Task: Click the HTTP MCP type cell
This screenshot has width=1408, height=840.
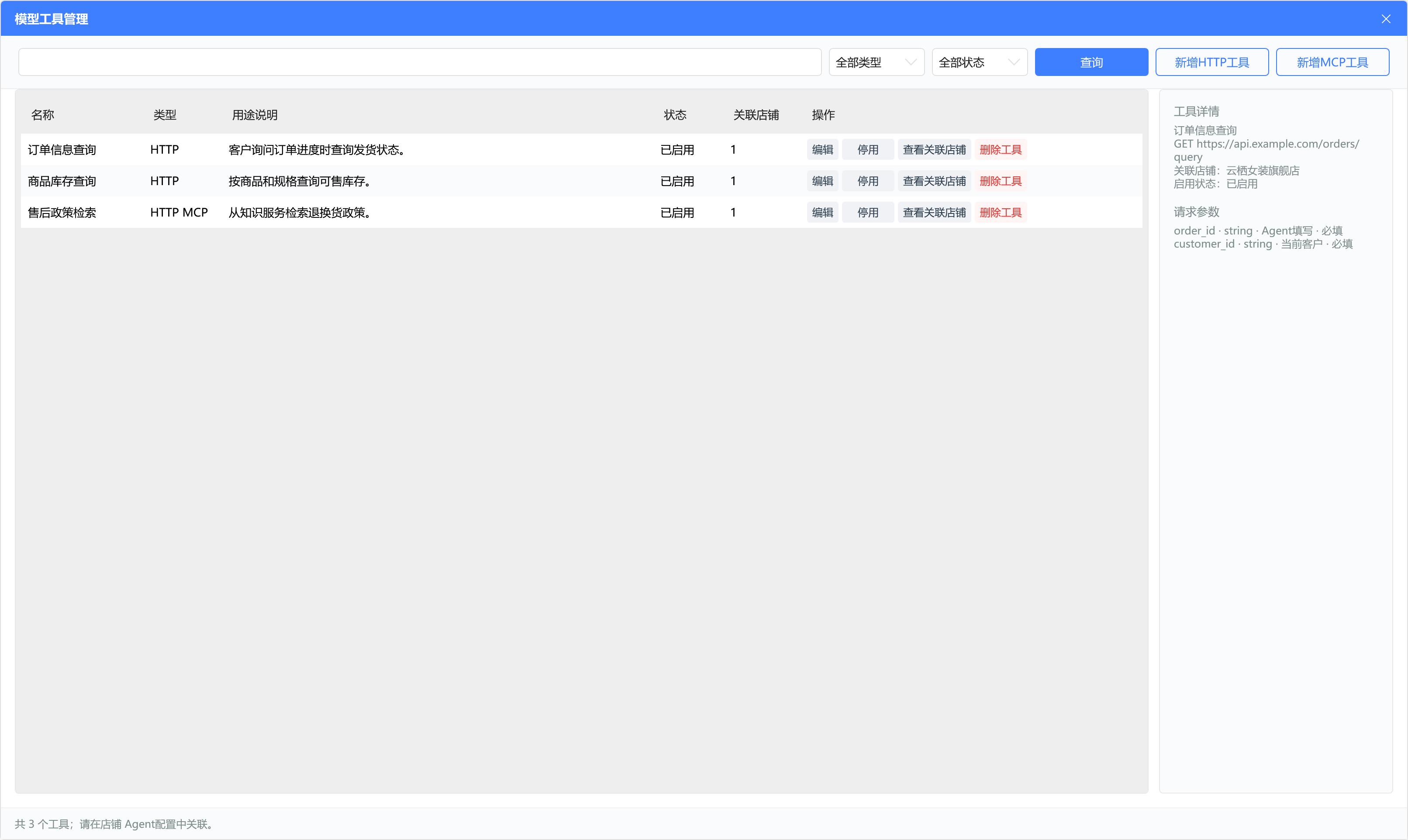Action: [179, 213]
